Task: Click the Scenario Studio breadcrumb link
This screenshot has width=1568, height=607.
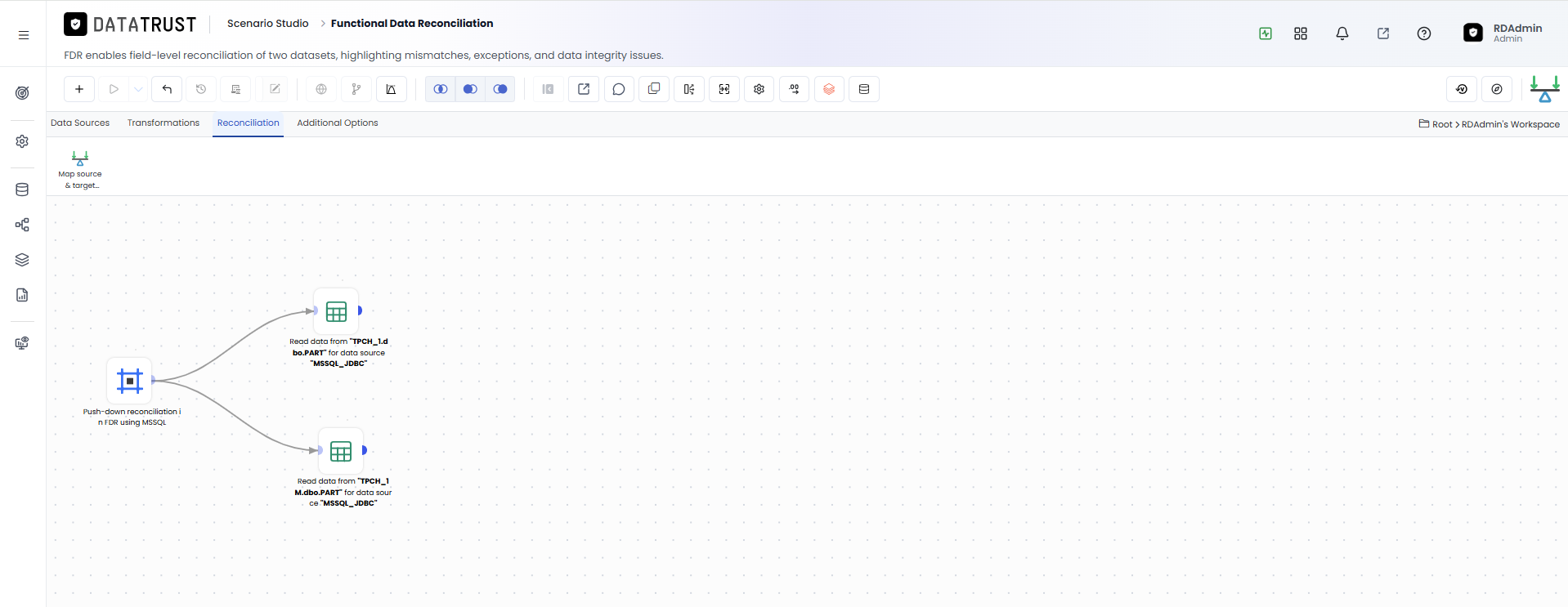Action: pyautogui.click(x=268, y=23)
